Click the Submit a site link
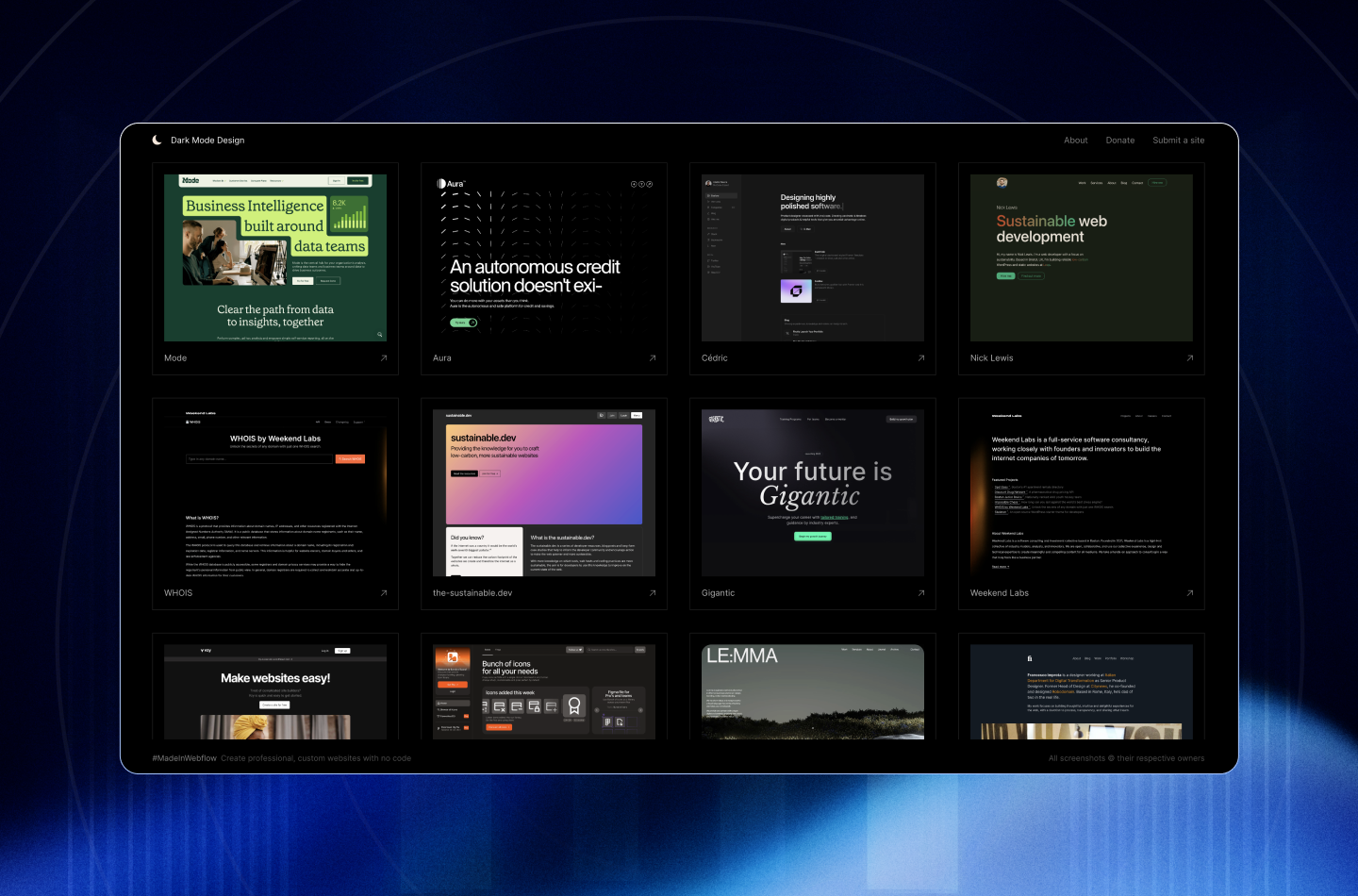Image resolution: width=1358 pixels, height=896 pixels. pos(1178,140)
